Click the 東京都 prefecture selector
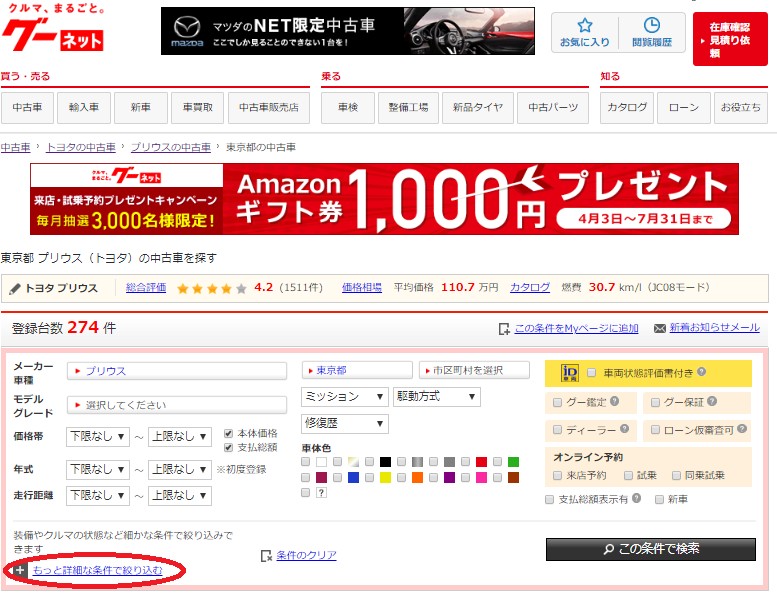The image size is (777, 597). (357, 370)
